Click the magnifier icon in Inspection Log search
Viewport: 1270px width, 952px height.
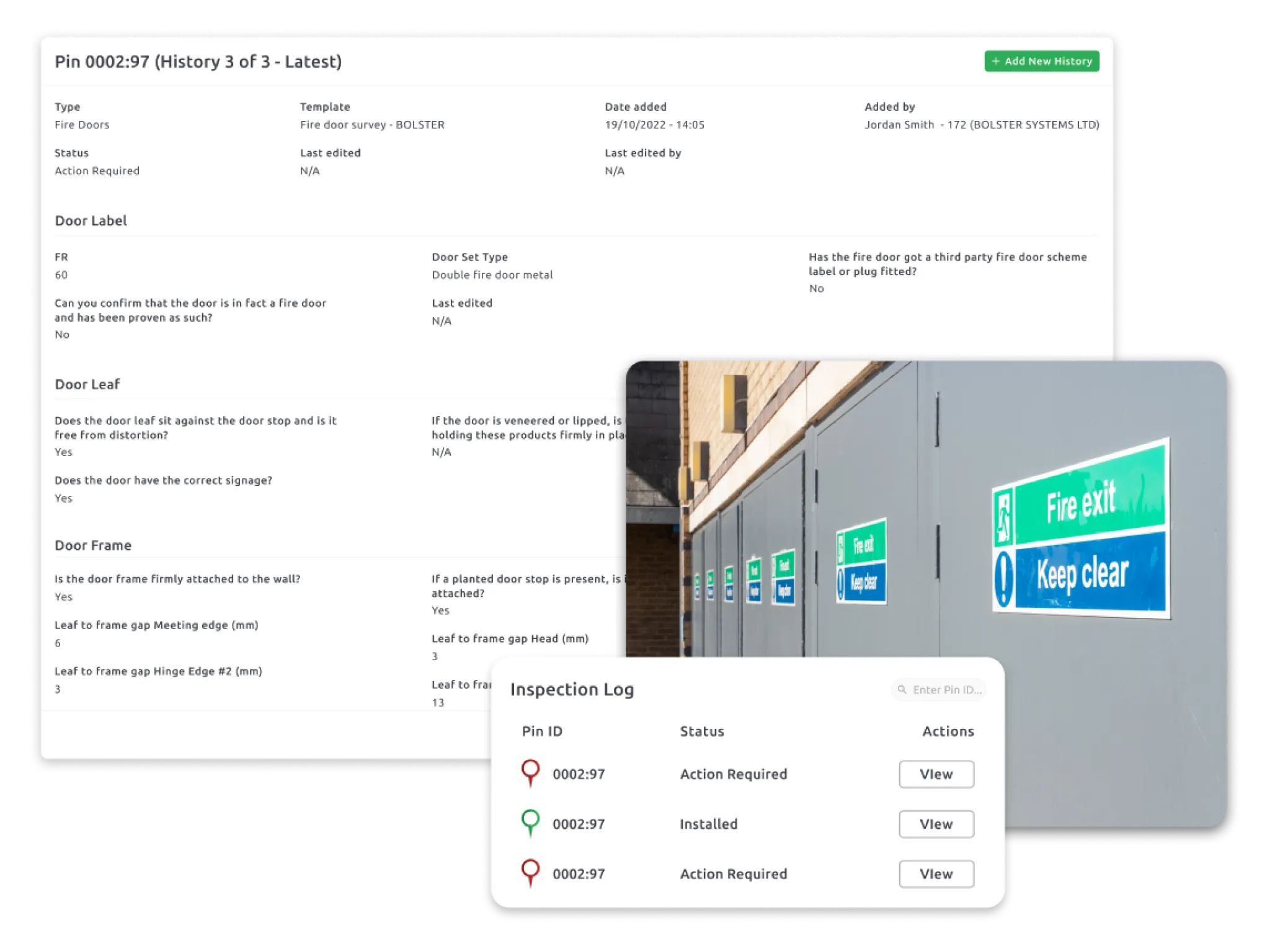[x=902, y=690]
